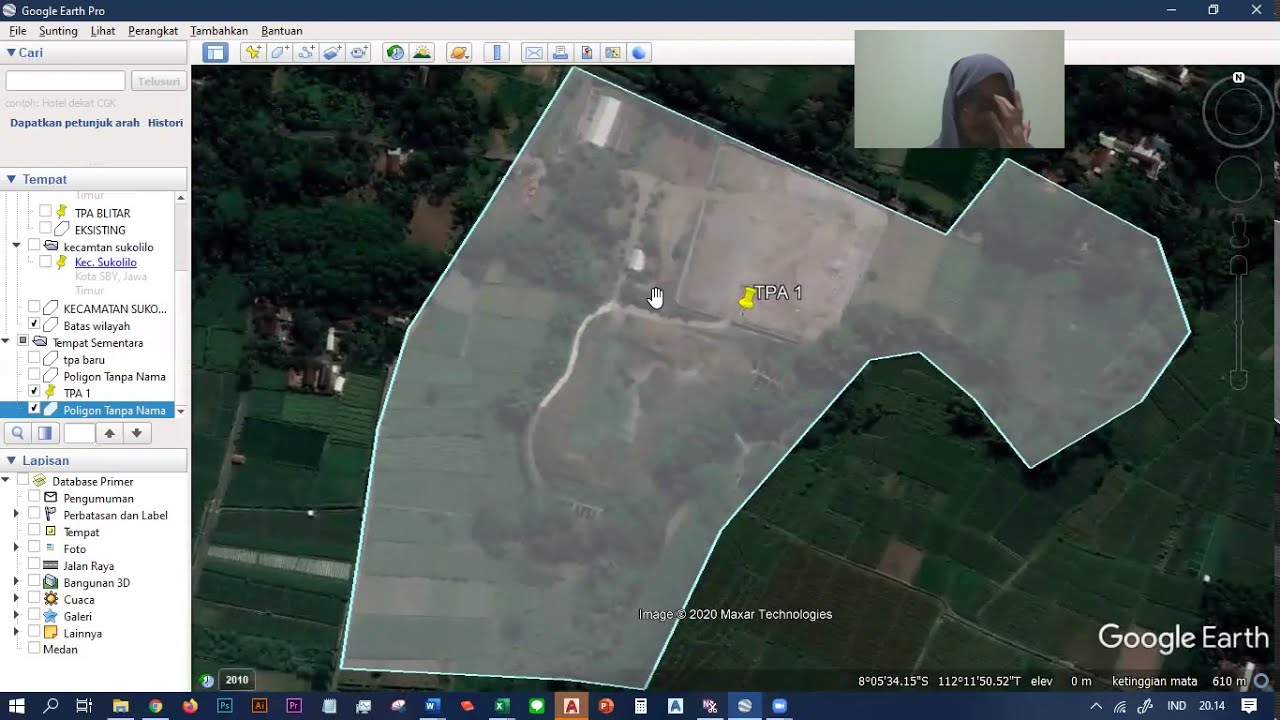
Task: Collapse the Cari panel triangle
Action: click(11, 53)
